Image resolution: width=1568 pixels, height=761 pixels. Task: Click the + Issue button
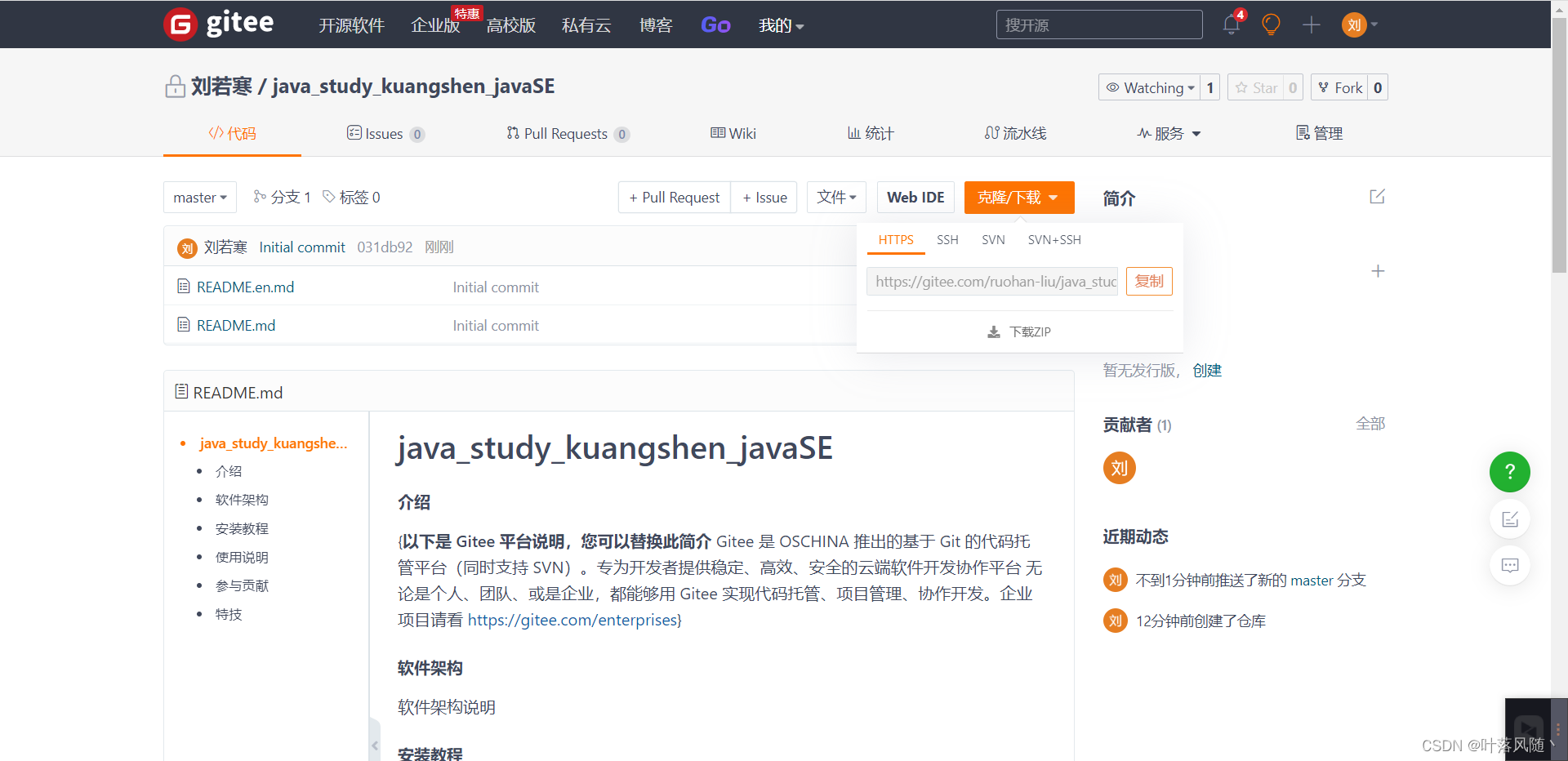point(764,198)
